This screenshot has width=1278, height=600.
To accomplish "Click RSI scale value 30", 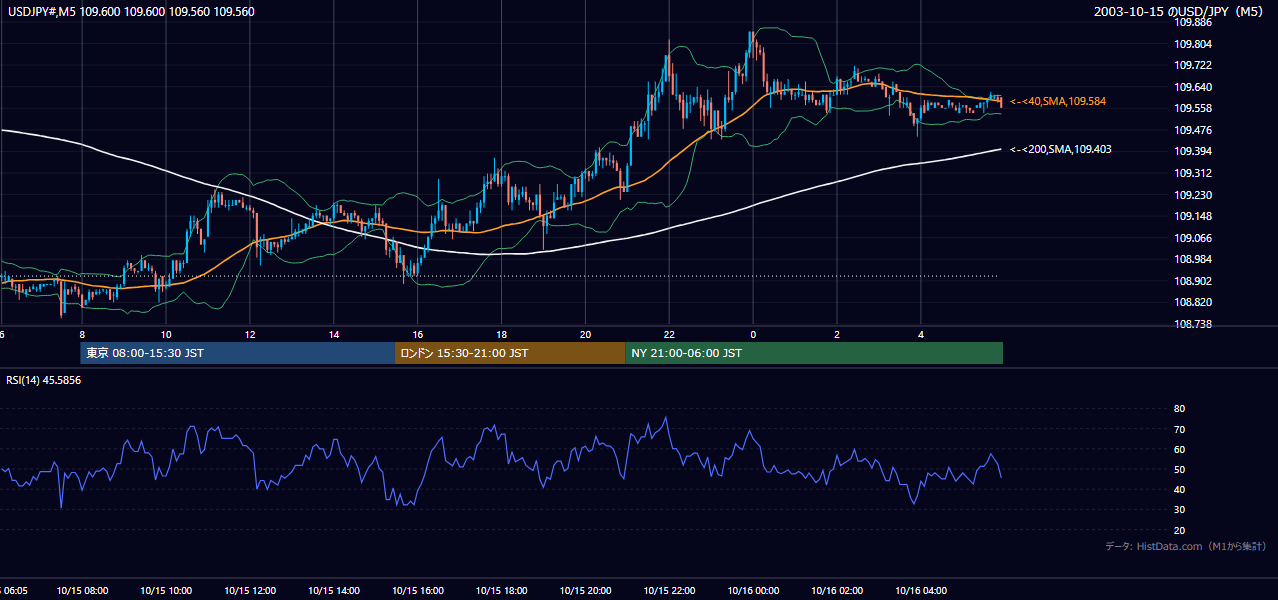I will [x=1179, y=510].
